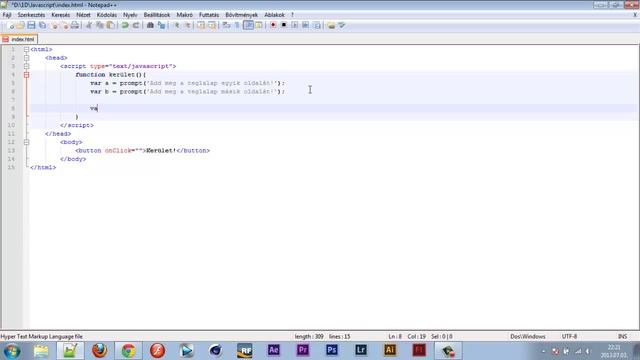The width and height of the screenshot is (640, 360).
Task: Open Adobe Lightroom from the taskbar
Action: coord(361,351)
